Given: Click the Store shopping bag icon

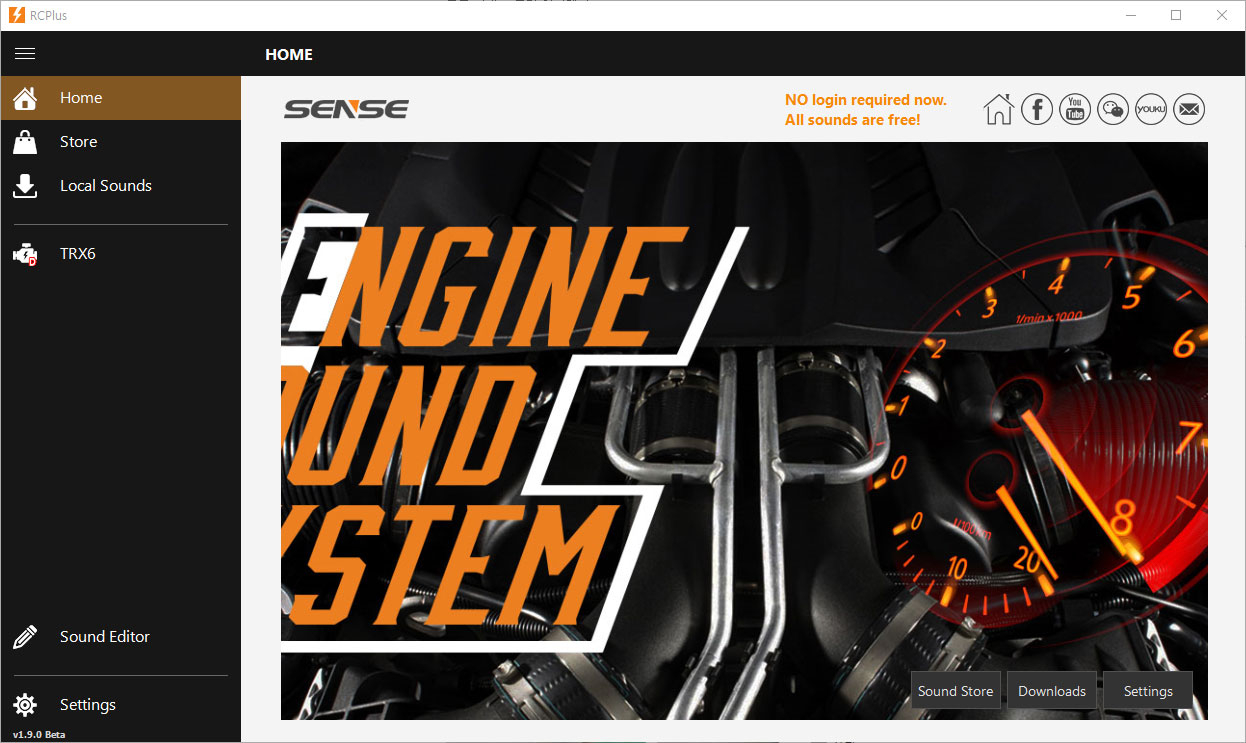Looking at the screenshot, I should (x=25, y=142).
